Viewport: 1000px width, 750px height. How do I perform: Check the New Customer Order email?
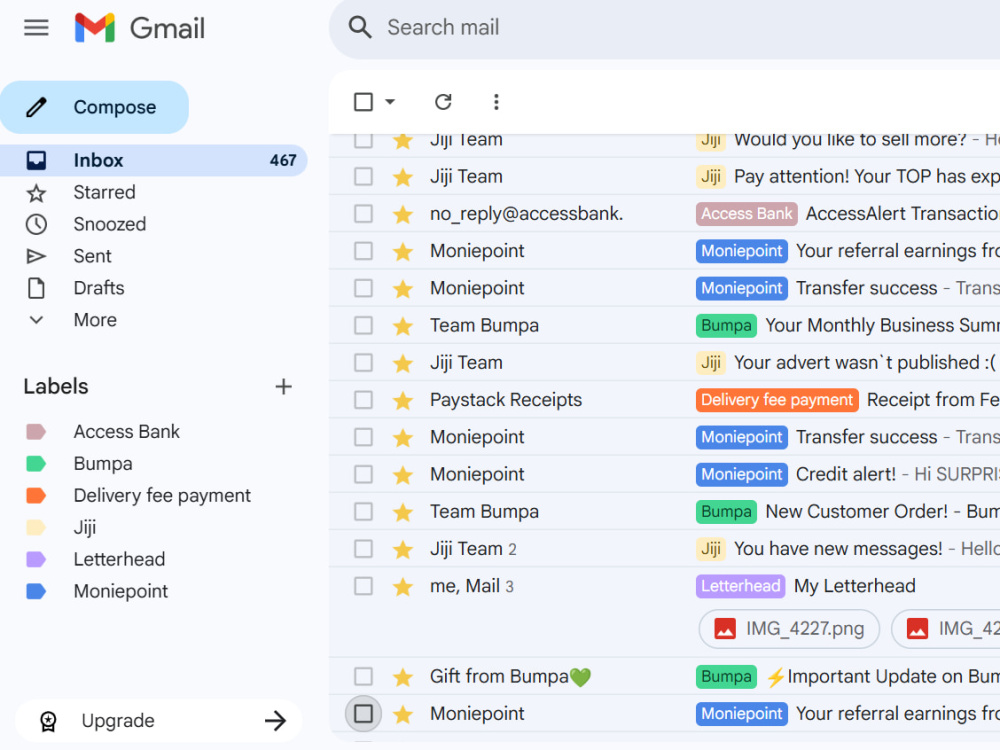[364, 511]
